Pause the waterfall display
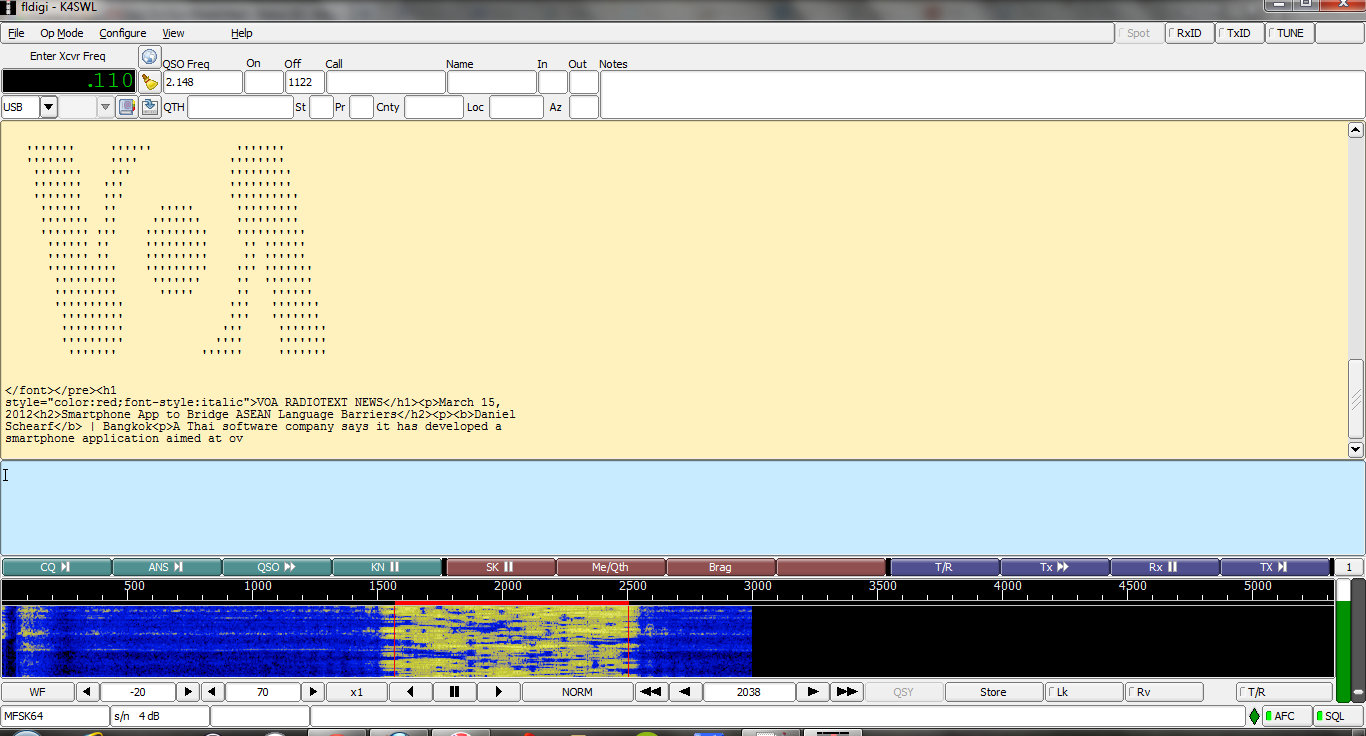 click(455, 692)
